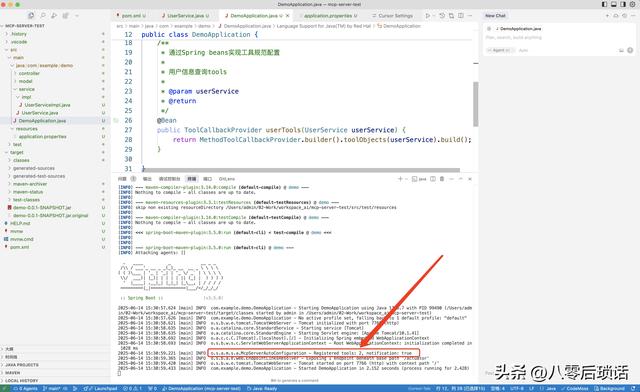Switch to the UserService.java editor tab

click(185, 16)
